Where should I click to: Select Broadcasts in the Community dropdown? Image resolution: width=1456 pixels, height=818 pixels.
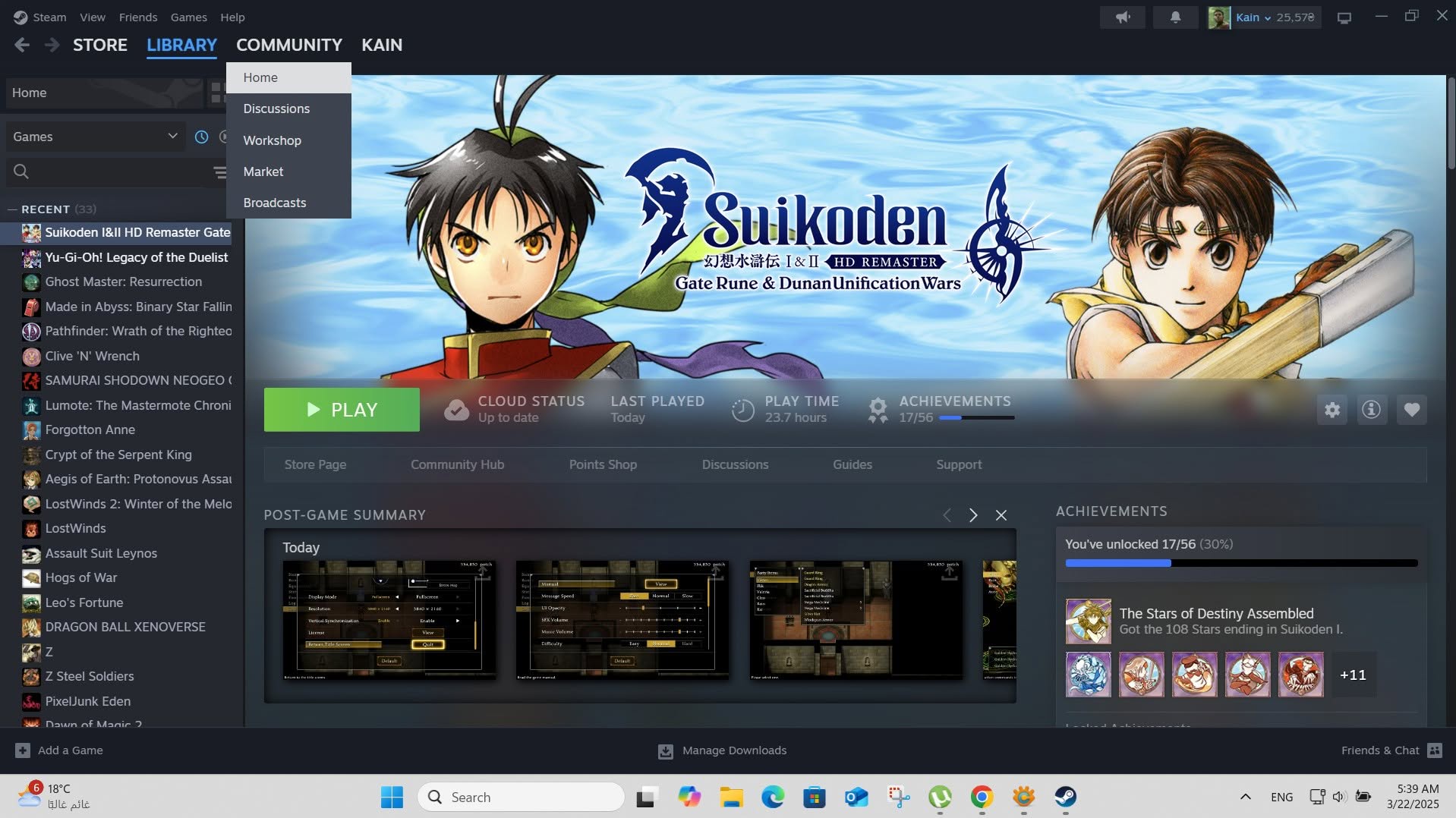point(288,203)
